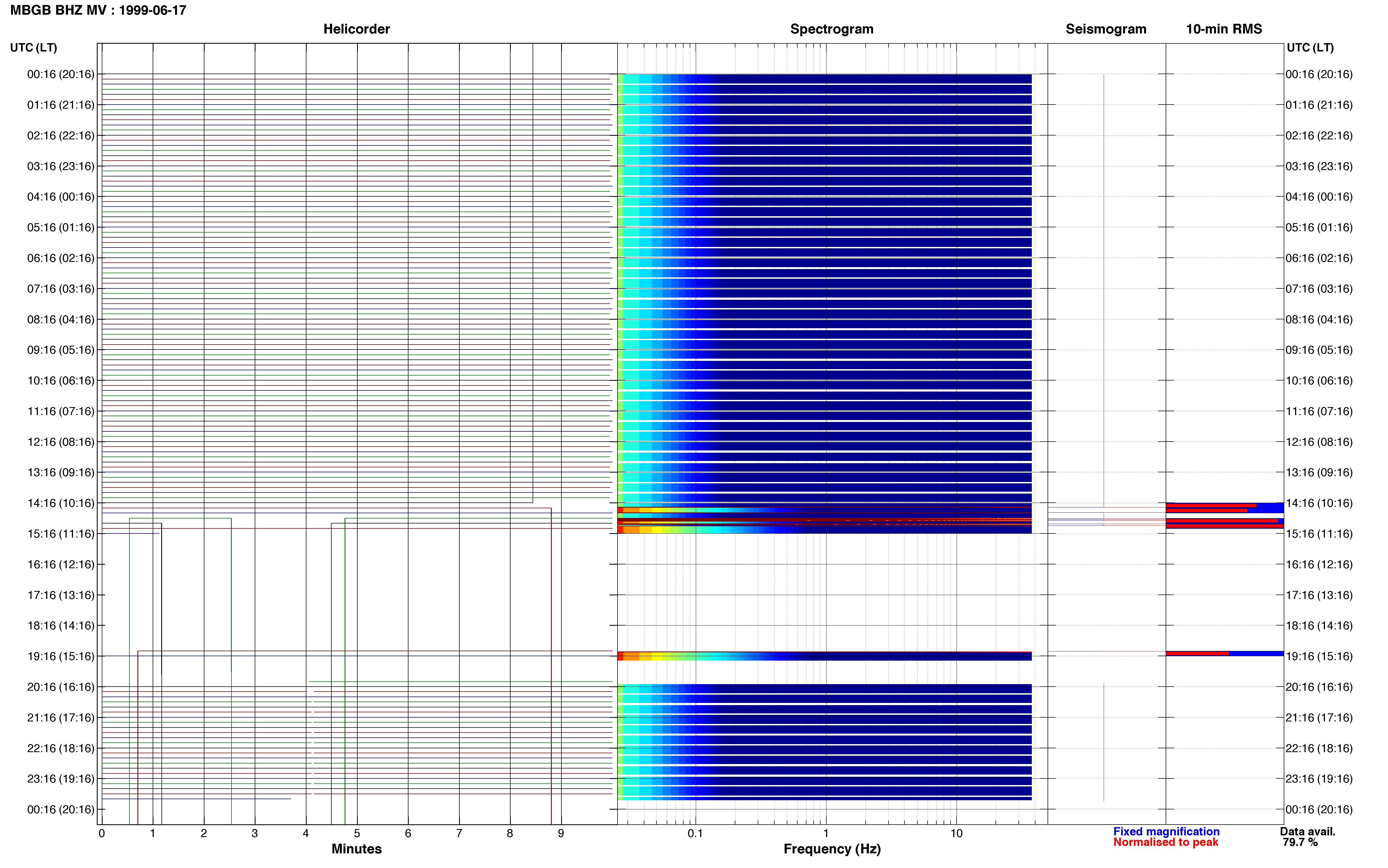Click minute tick label "3" on the helicorder axis

click(x=255, y=833)
